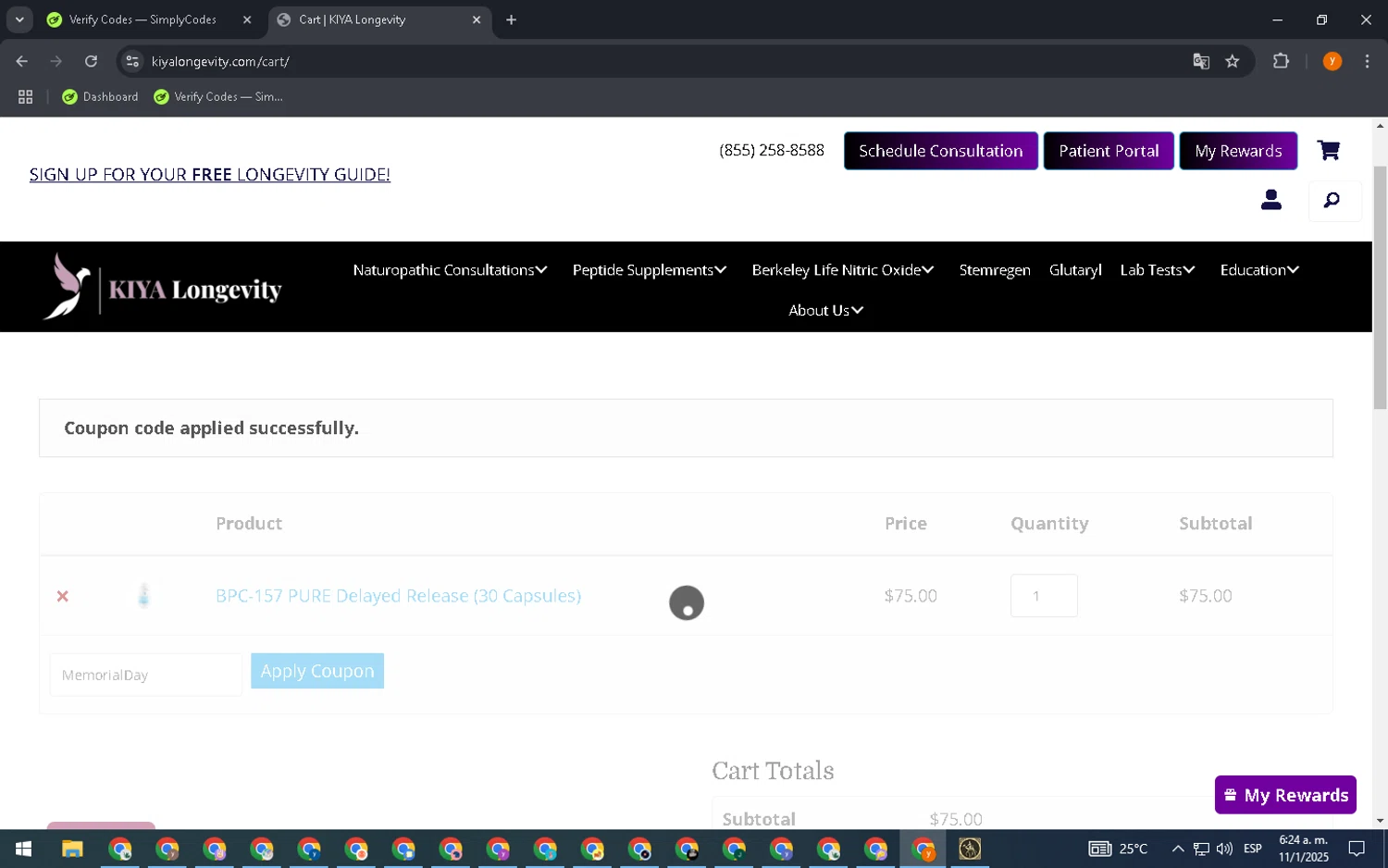The image size is (1388, 868).
Task: Open the tab search dropdown arrow
Action: pos(19,19)
